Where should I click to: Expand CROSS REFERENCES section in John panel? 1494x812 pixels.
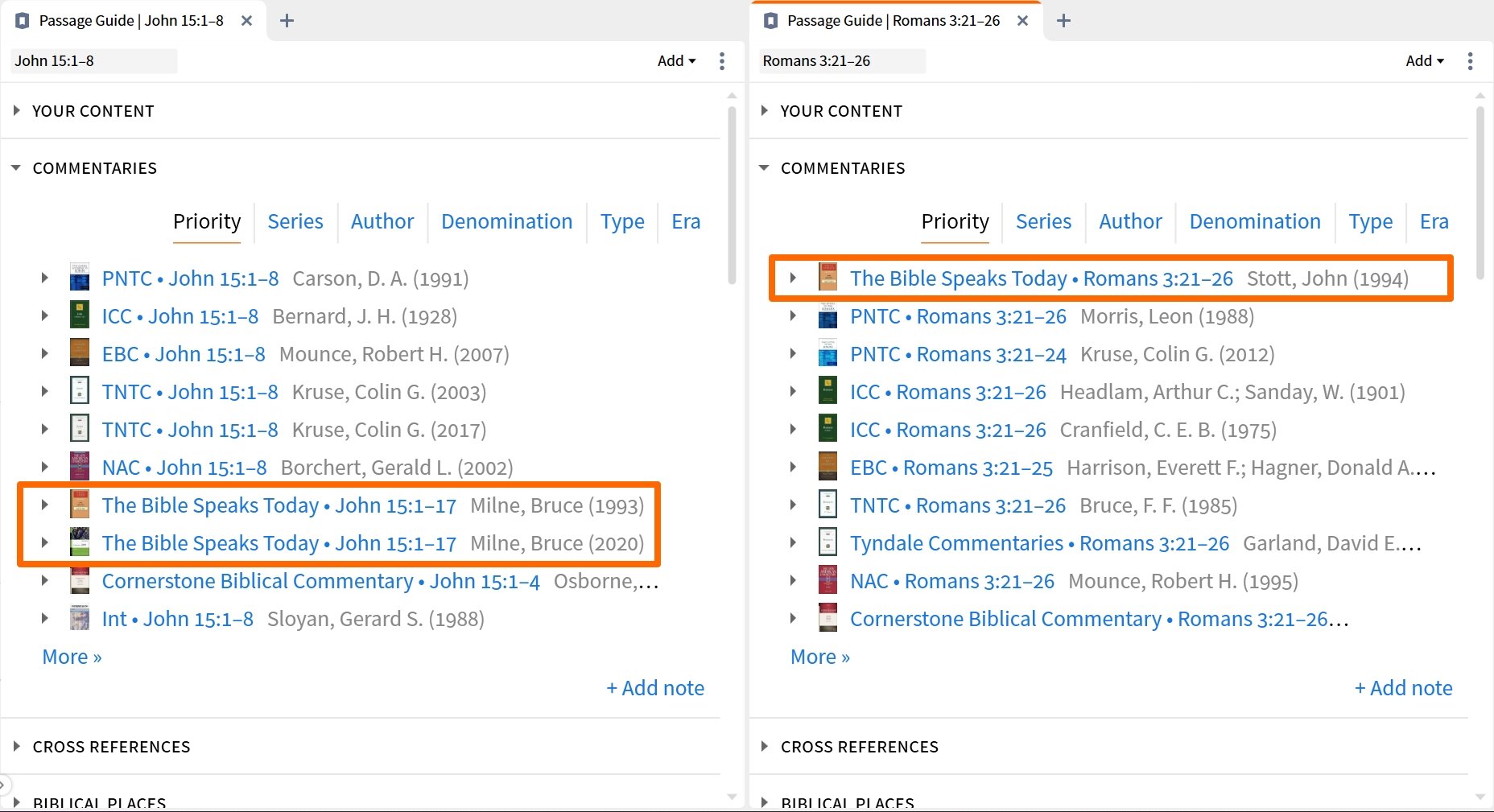pos(16,746)
